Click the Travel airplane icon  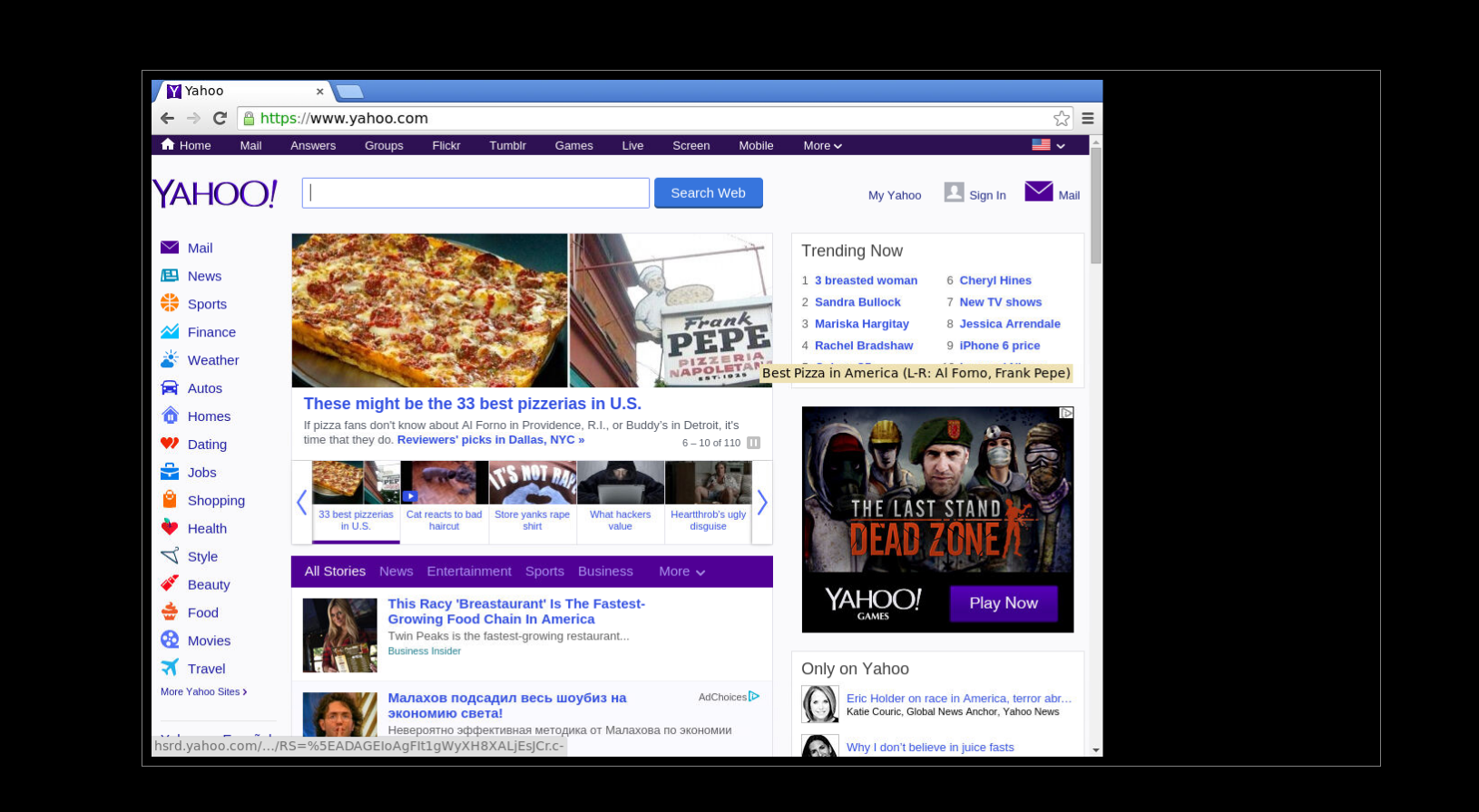pos(170,668)
